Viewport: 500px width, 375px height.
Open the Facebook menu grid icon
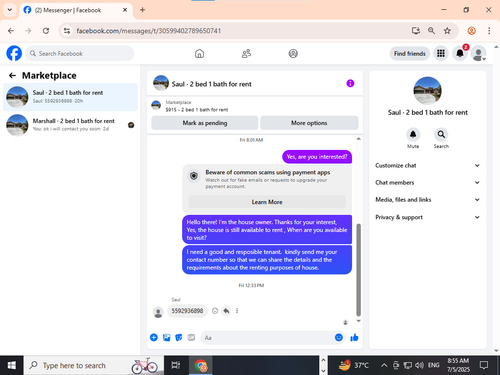pos(441,53)
